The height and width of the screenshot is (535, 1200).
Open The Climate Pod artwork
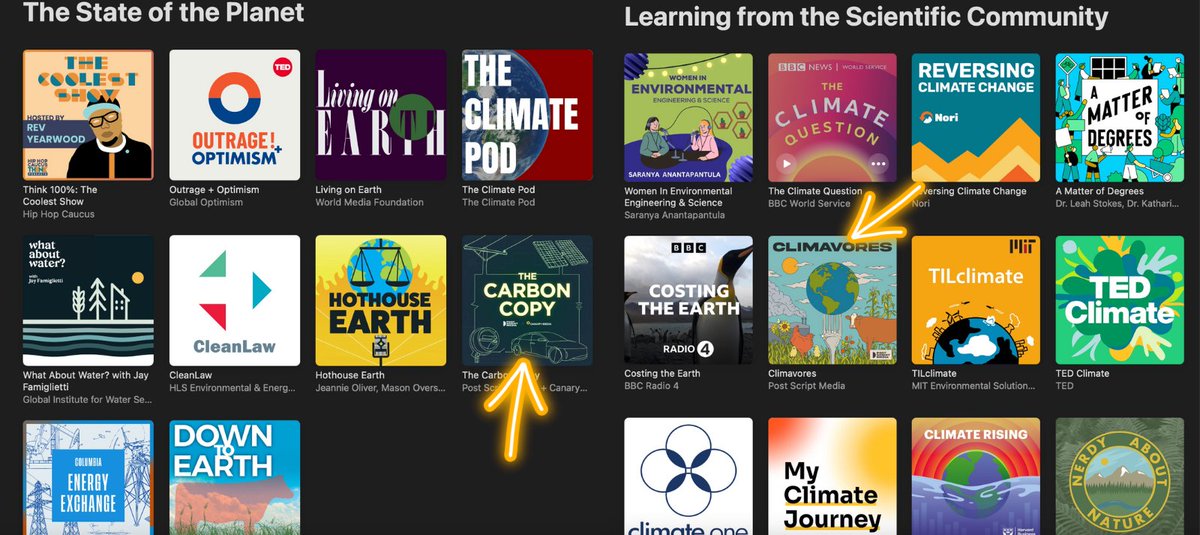click(527, 115)
